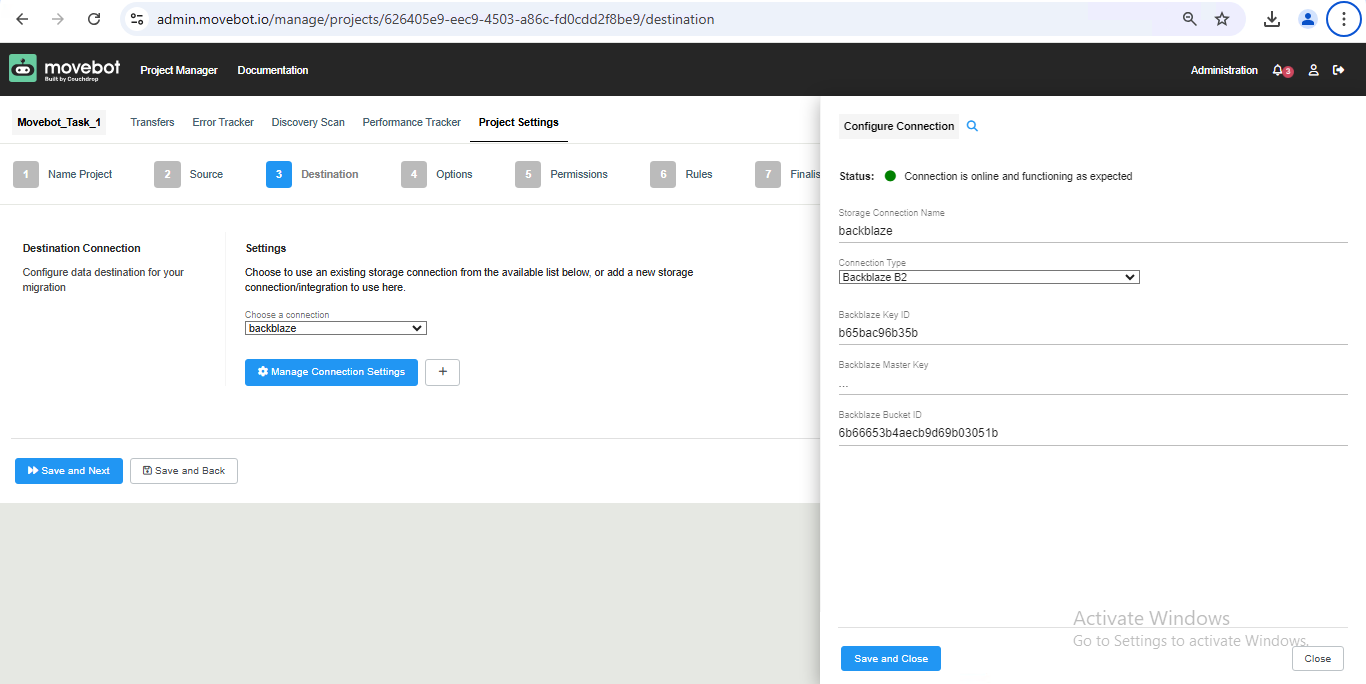Edit the Backblaze Master Key field
This screenshot has width=1366, height=684.
[1093, 383]
